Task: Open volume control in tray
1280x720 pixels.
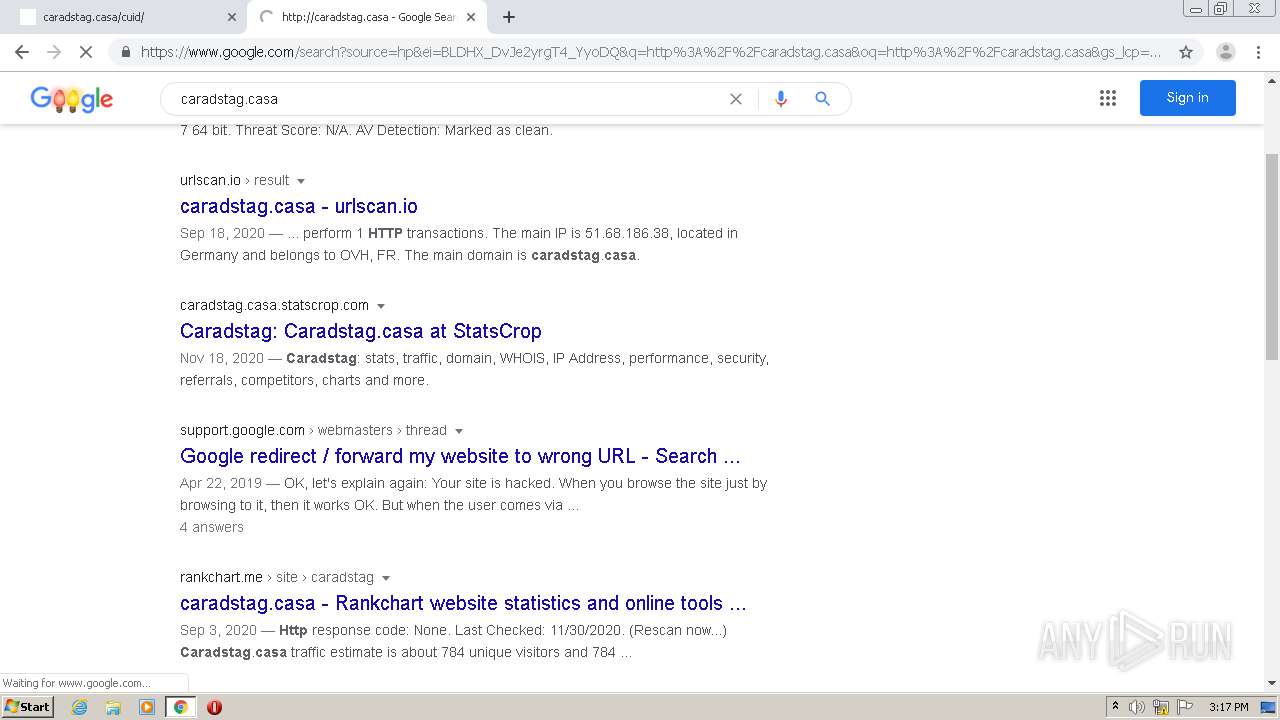Action: pyautogui.click(x=1137, y=707)
